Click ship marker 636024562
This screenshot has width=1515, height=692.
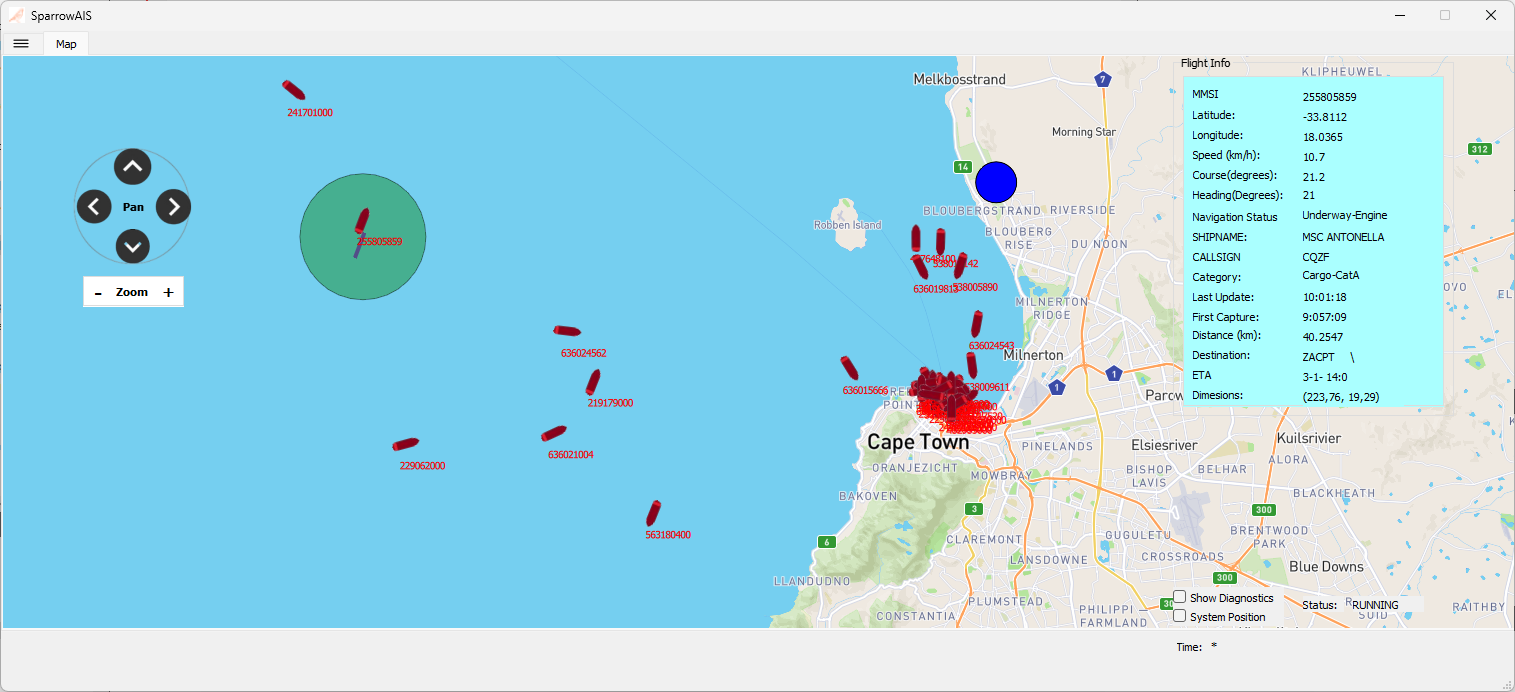pos(567,331)
